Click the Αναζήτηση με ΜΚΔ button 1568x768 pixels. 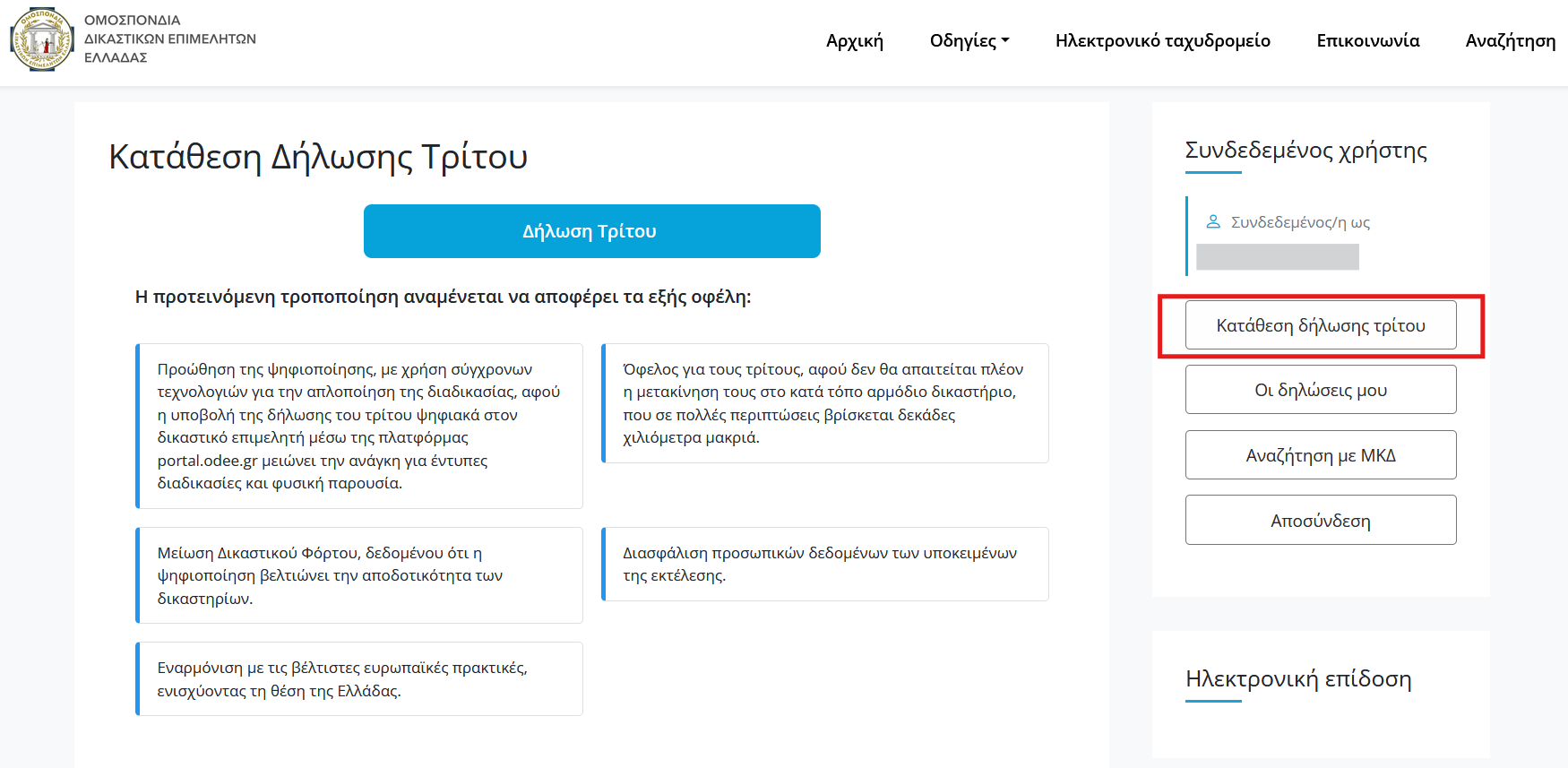pyautogui.click(x=1321, y=455)
